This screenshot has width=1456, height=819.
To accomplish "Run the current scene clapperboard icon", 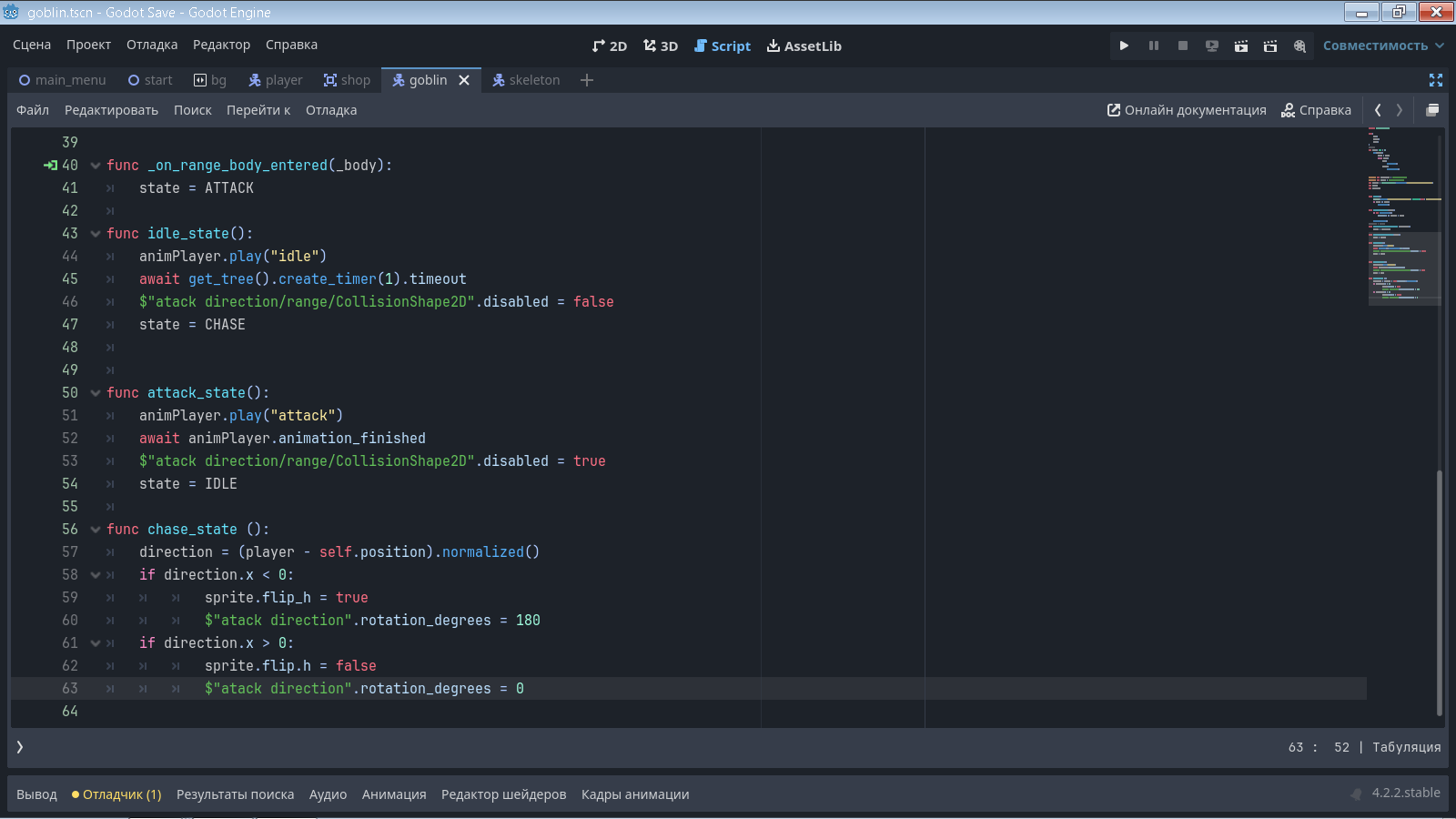I will 1241,45.
